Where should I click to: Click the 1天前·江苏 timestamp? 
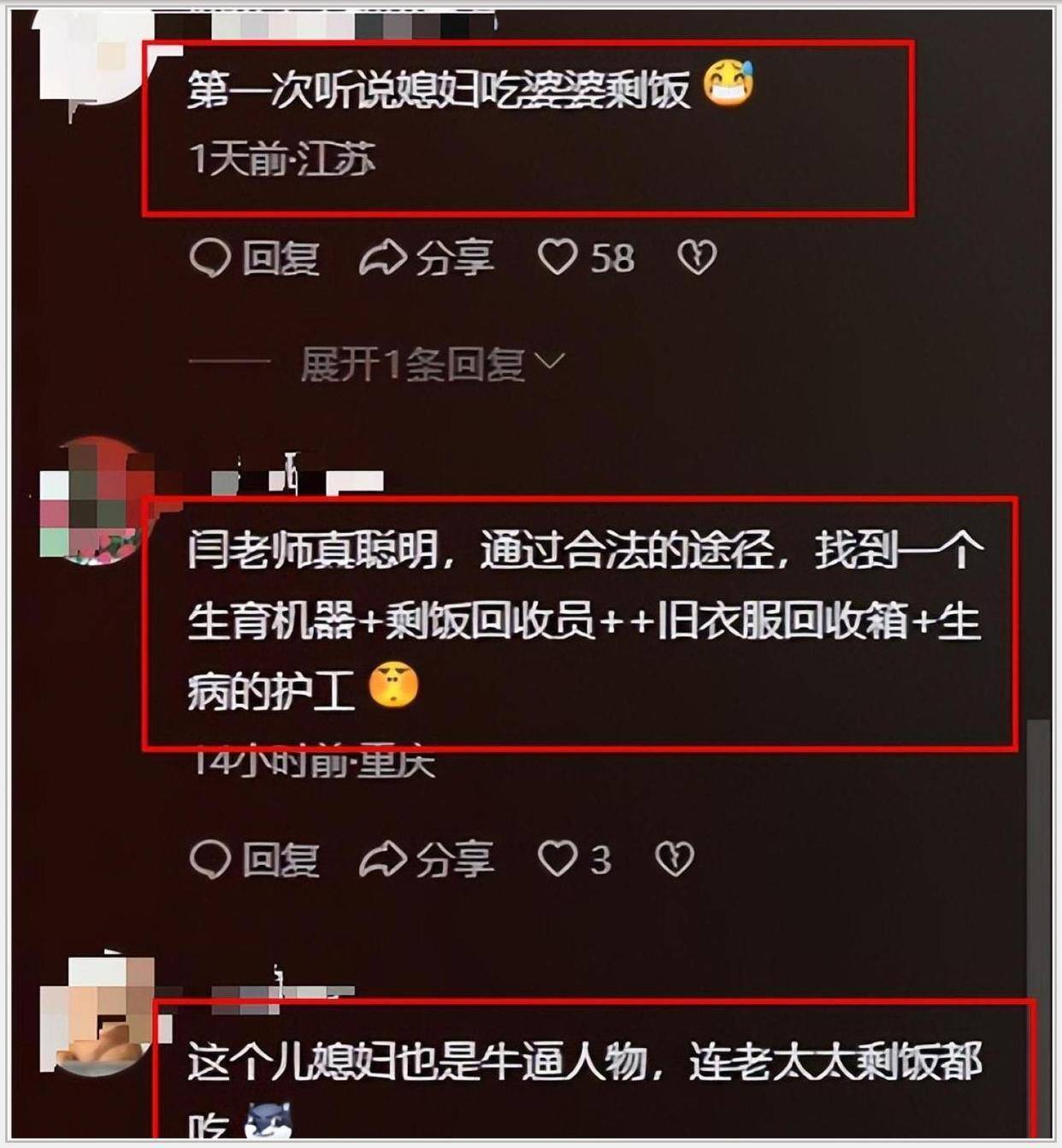(x=281, y=159)
